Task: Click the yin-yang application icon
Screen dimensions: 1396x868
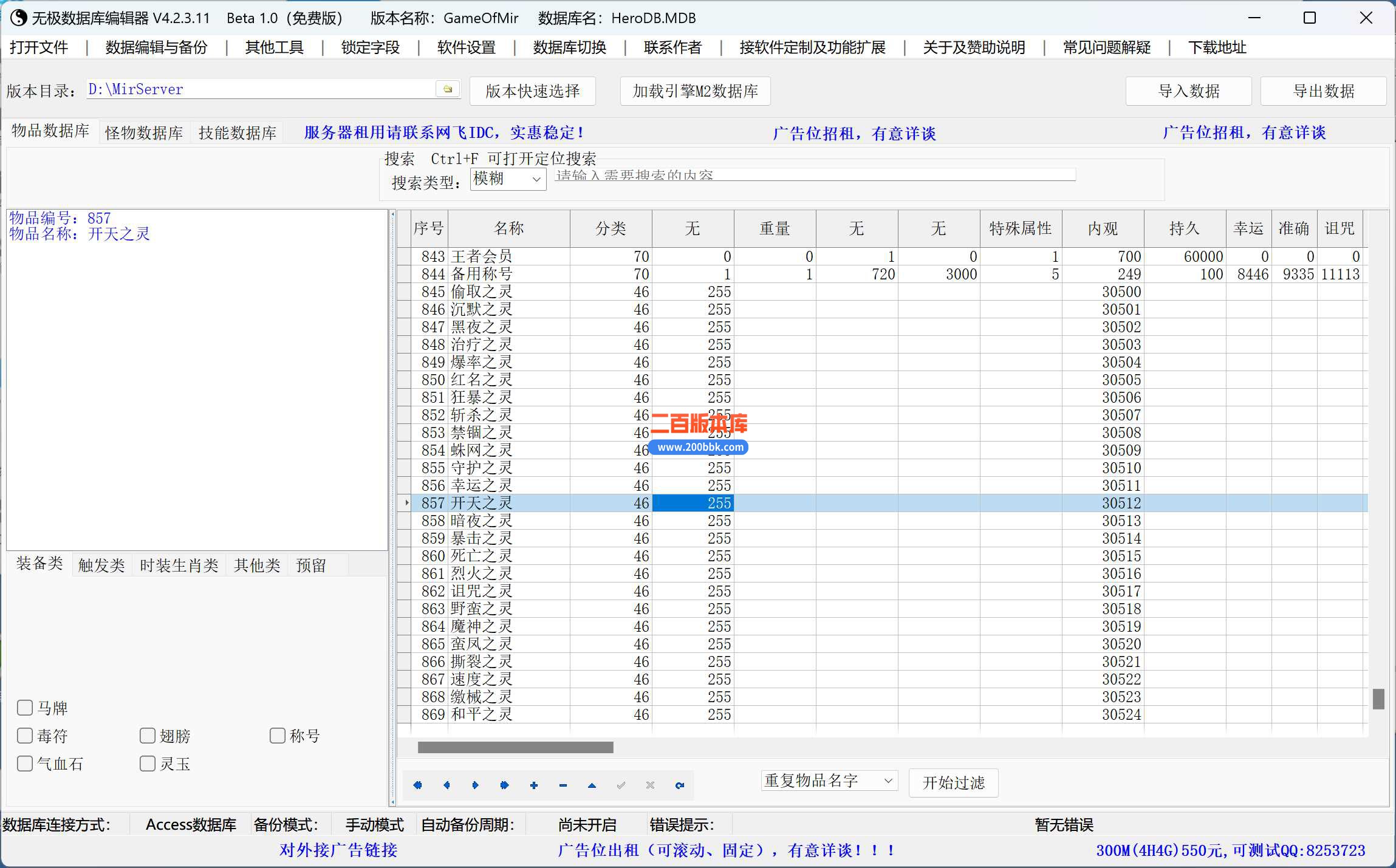Action: (x=18, y=18)
